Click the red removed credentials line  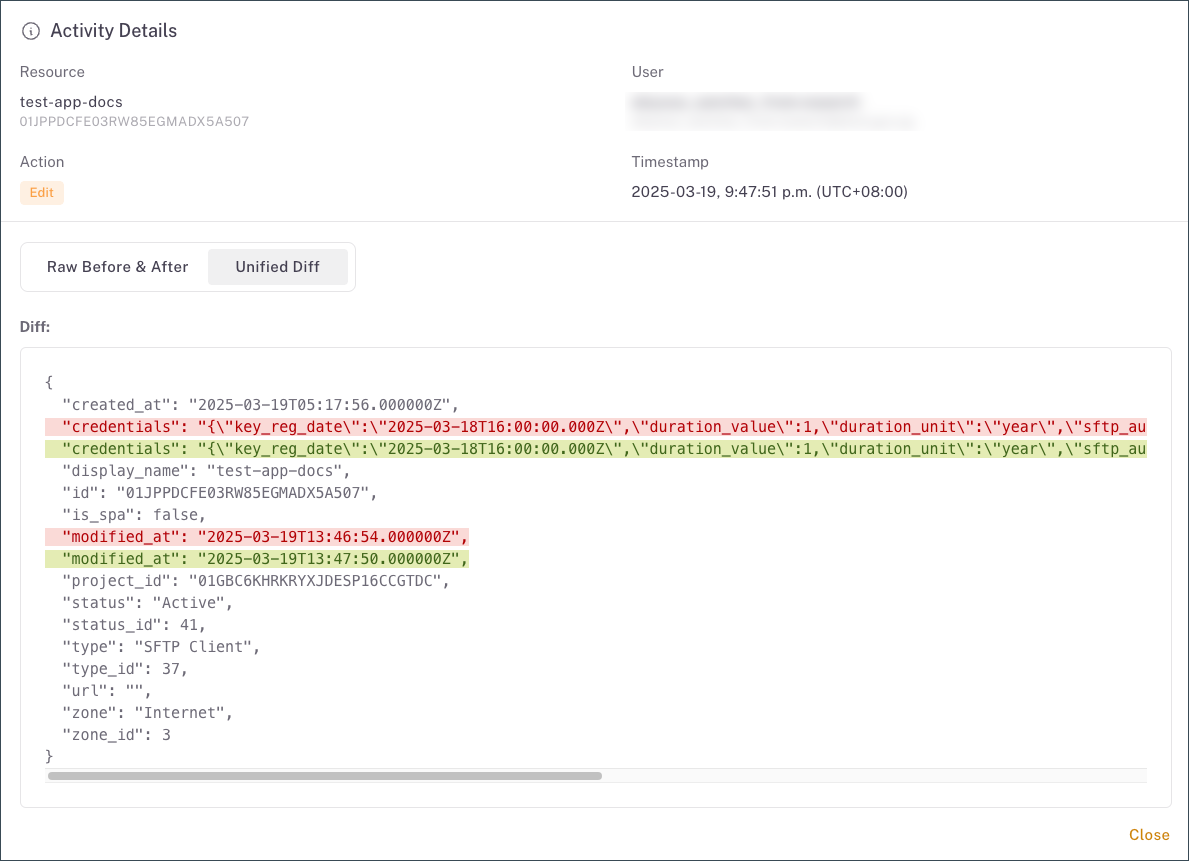[x=595, y=427]
